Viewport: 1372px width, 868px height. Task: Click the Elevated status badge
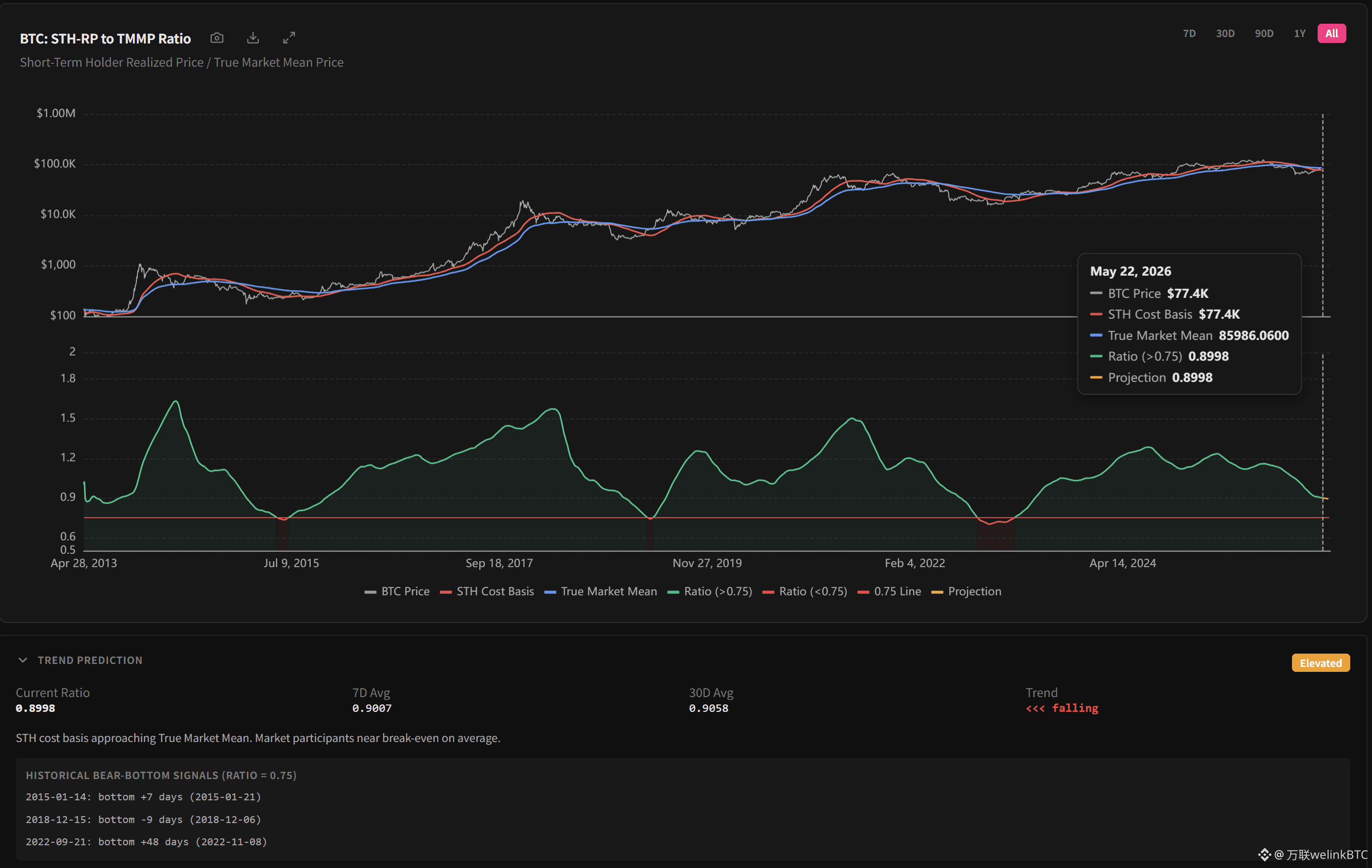click(1321, 663)
